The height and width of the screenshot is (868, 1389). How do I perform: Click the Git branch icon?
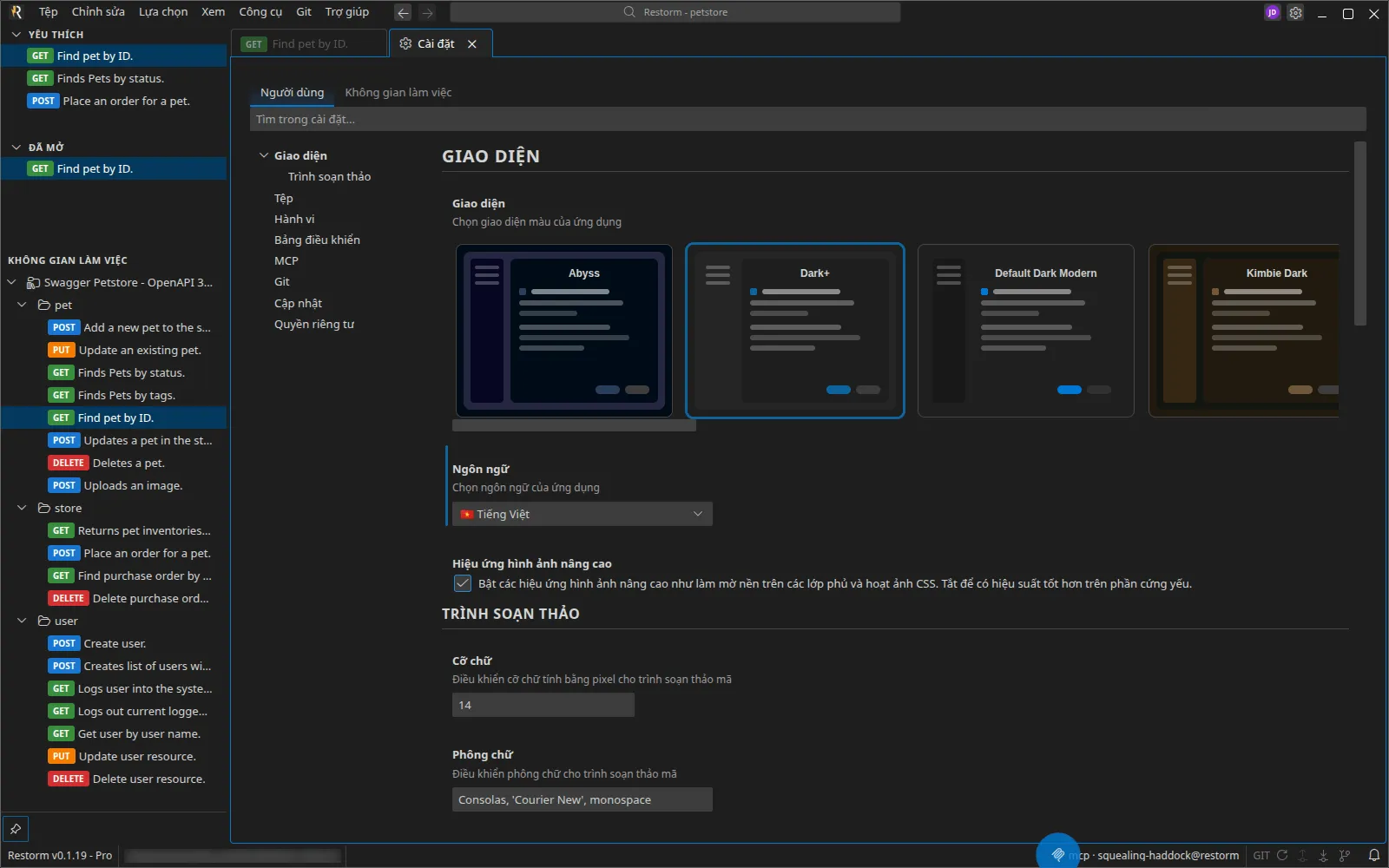click(x=1345, y=855)
